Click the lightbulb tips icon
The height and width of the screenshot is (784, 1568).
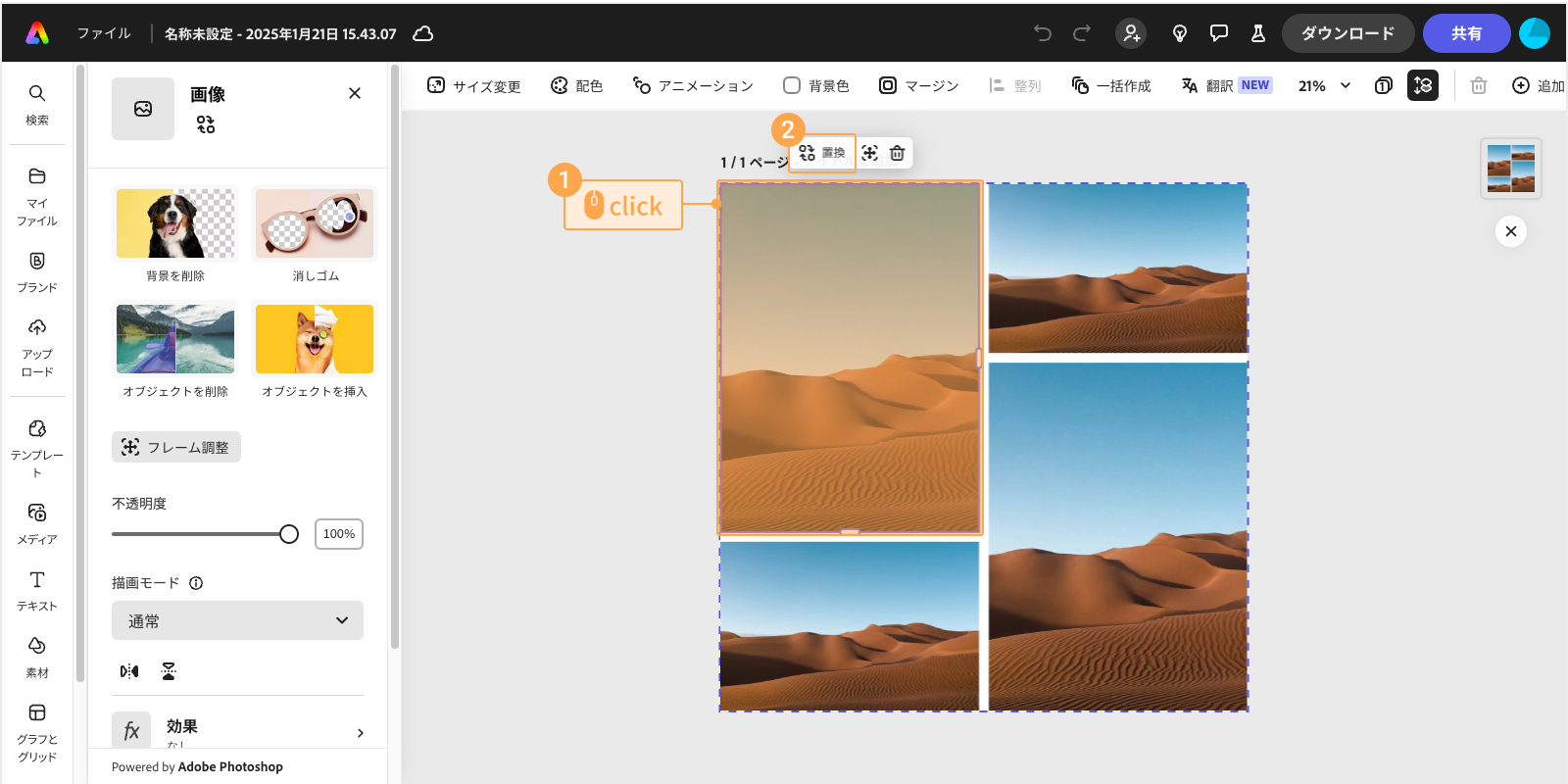1180,33
